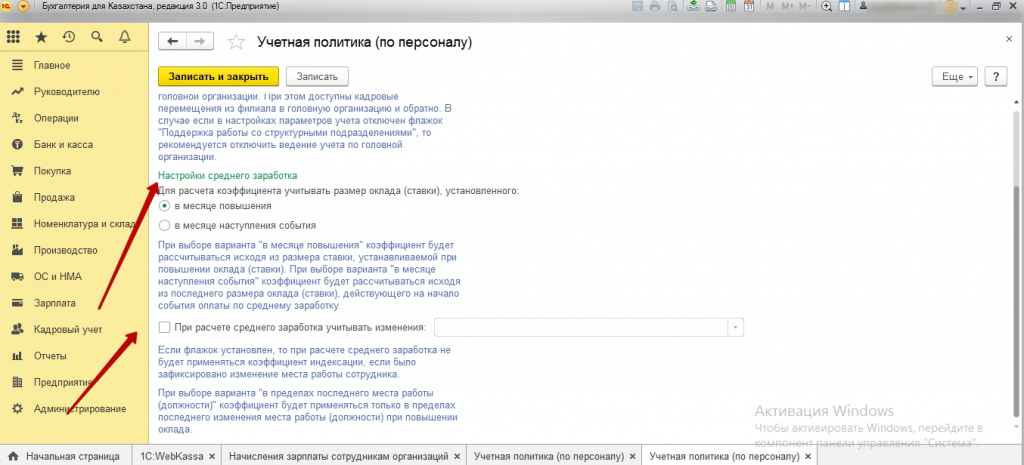
Task: Click the get link icon in title bar
Action: tap(693, 6)
